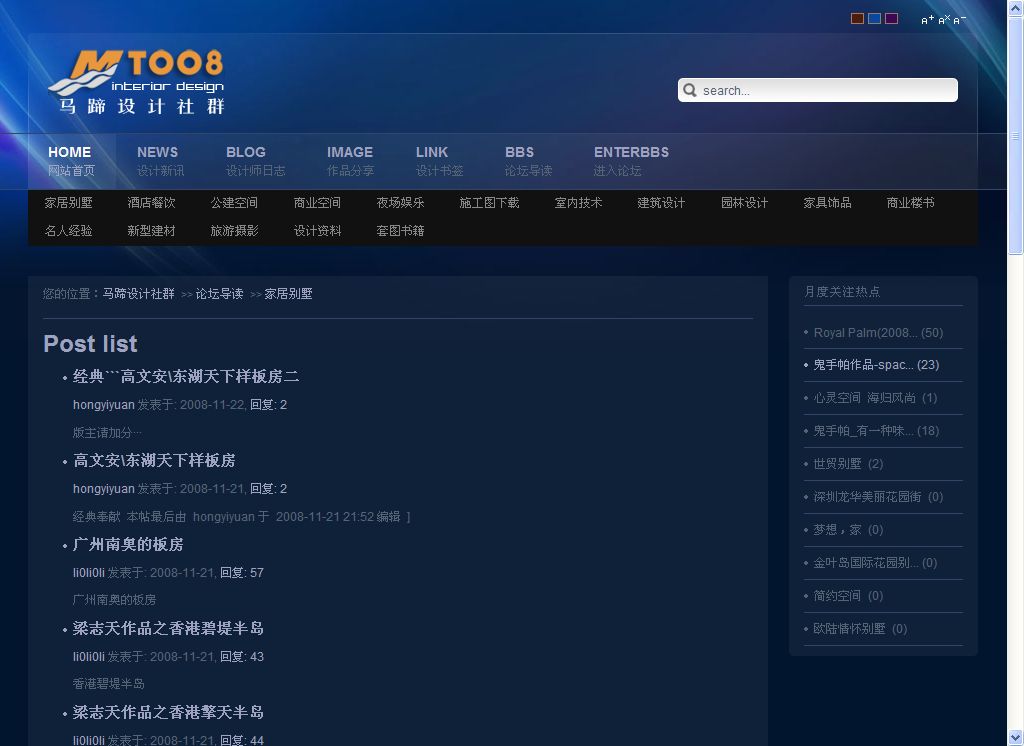Viewport: 1024px width, 746px height.
Task: Open hot topic 世贸别墅 (2)
Action: pos(848,464)
